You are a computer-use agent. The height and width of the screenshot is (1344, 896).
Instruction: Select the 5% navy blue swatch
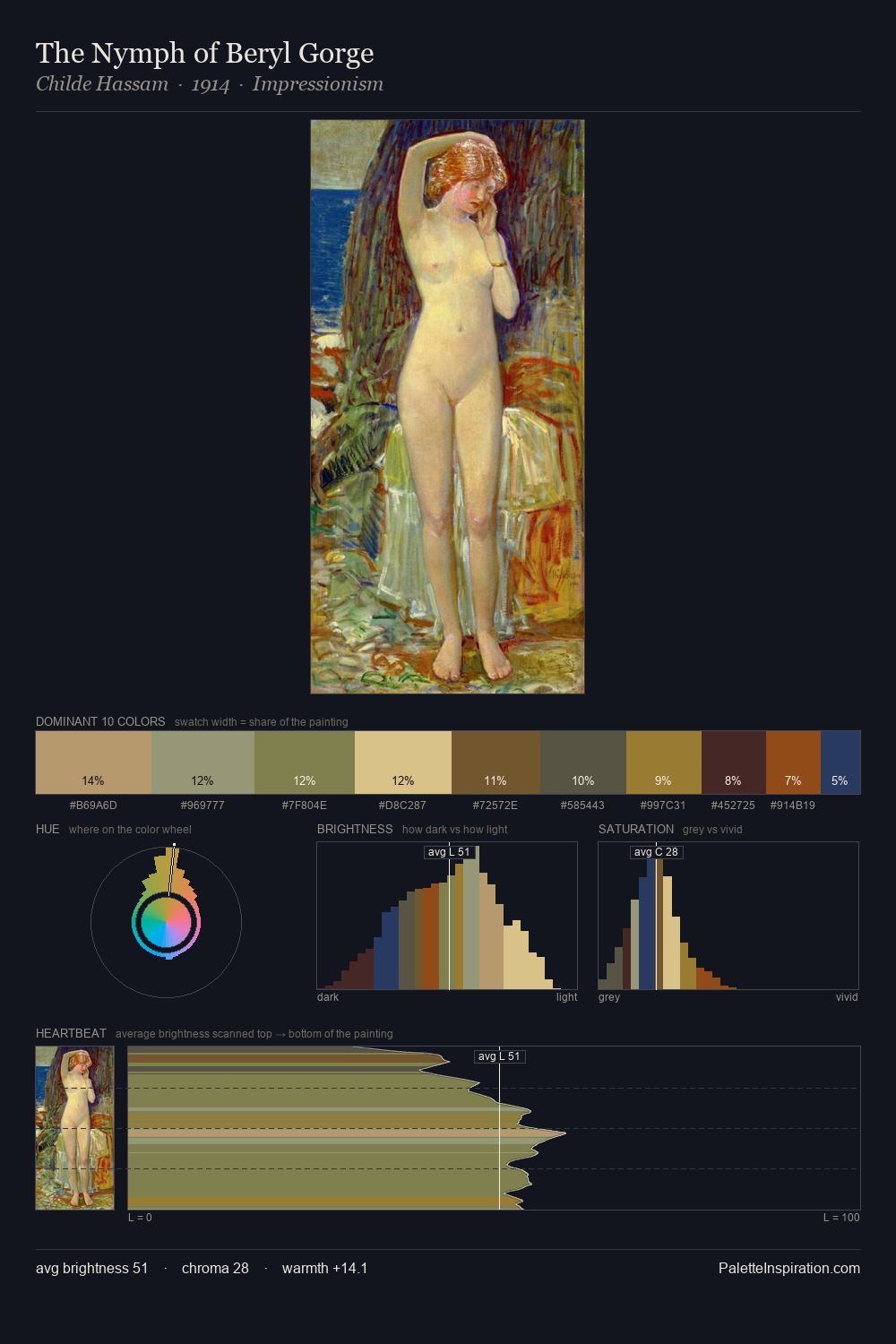pos(840,762)
